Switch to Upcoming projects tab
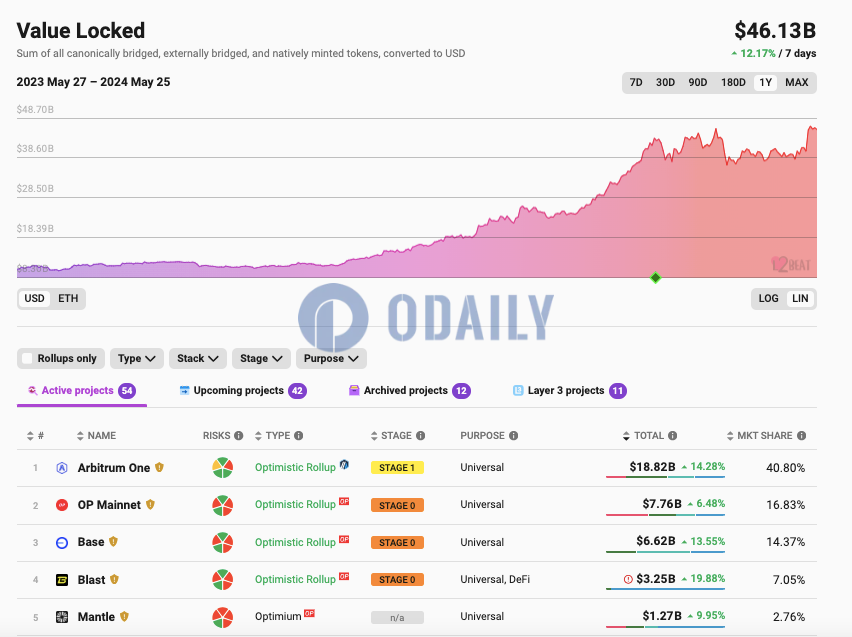Viewport: 852px width, 637px height. tap(243, 391)
